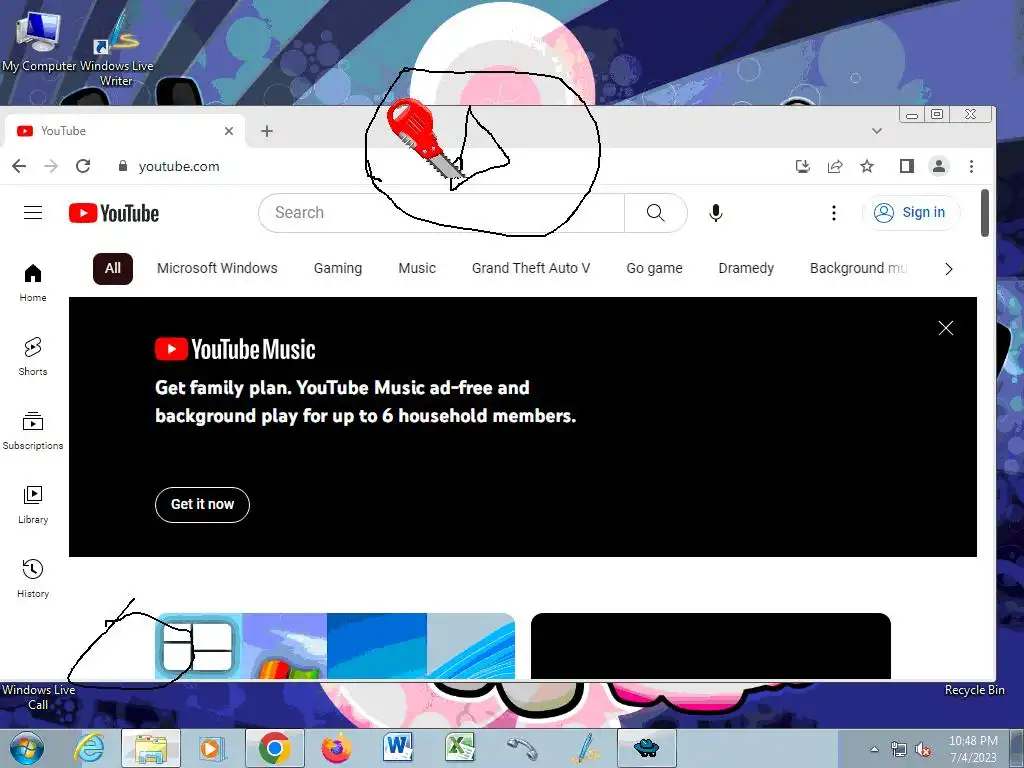Open History in sidebar
Screen dimensions: 1024x768
[33, 578]
